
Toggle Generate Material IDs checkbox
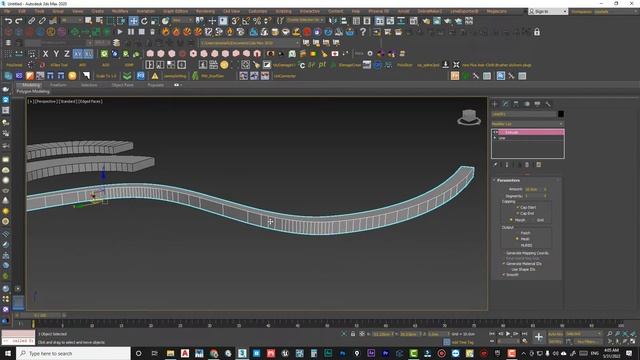504,264
